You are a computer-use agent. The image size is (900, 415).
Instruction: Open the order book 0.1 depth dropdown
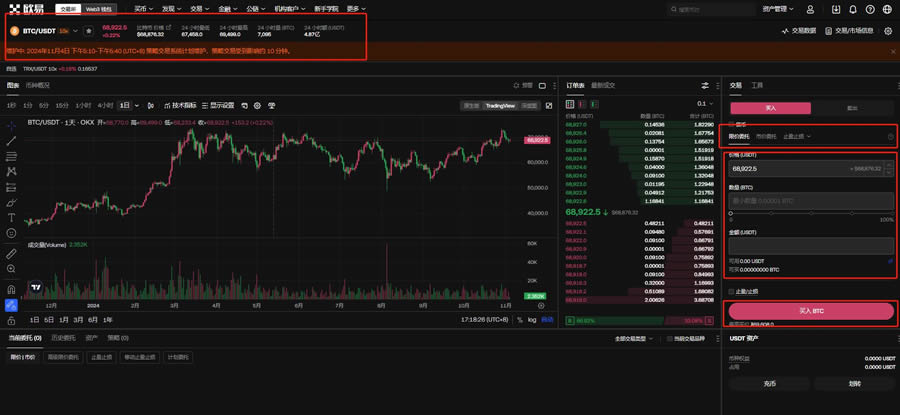(x=705, y=103)
